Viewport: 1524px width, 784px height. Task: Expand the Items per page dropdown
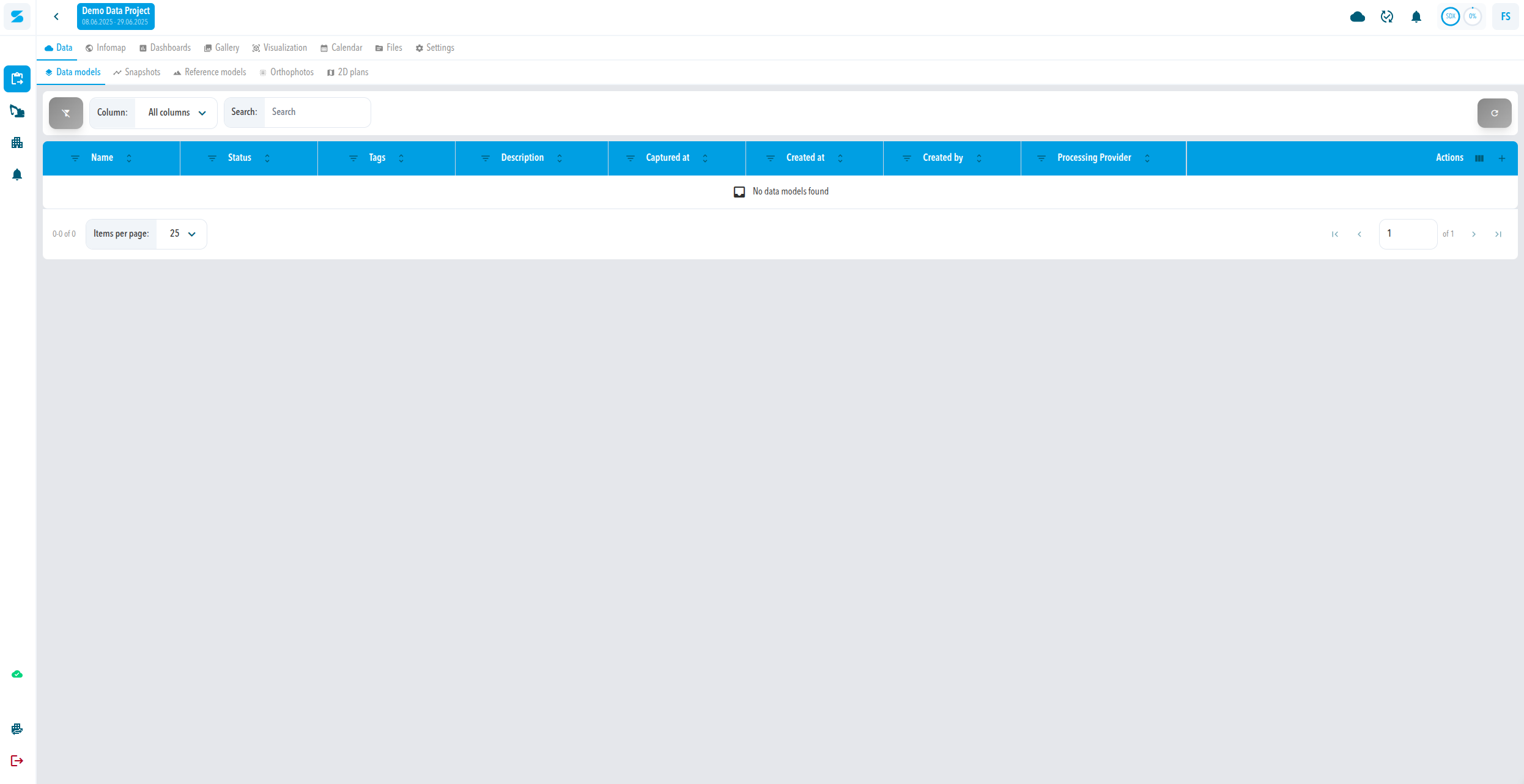(182, 234)
